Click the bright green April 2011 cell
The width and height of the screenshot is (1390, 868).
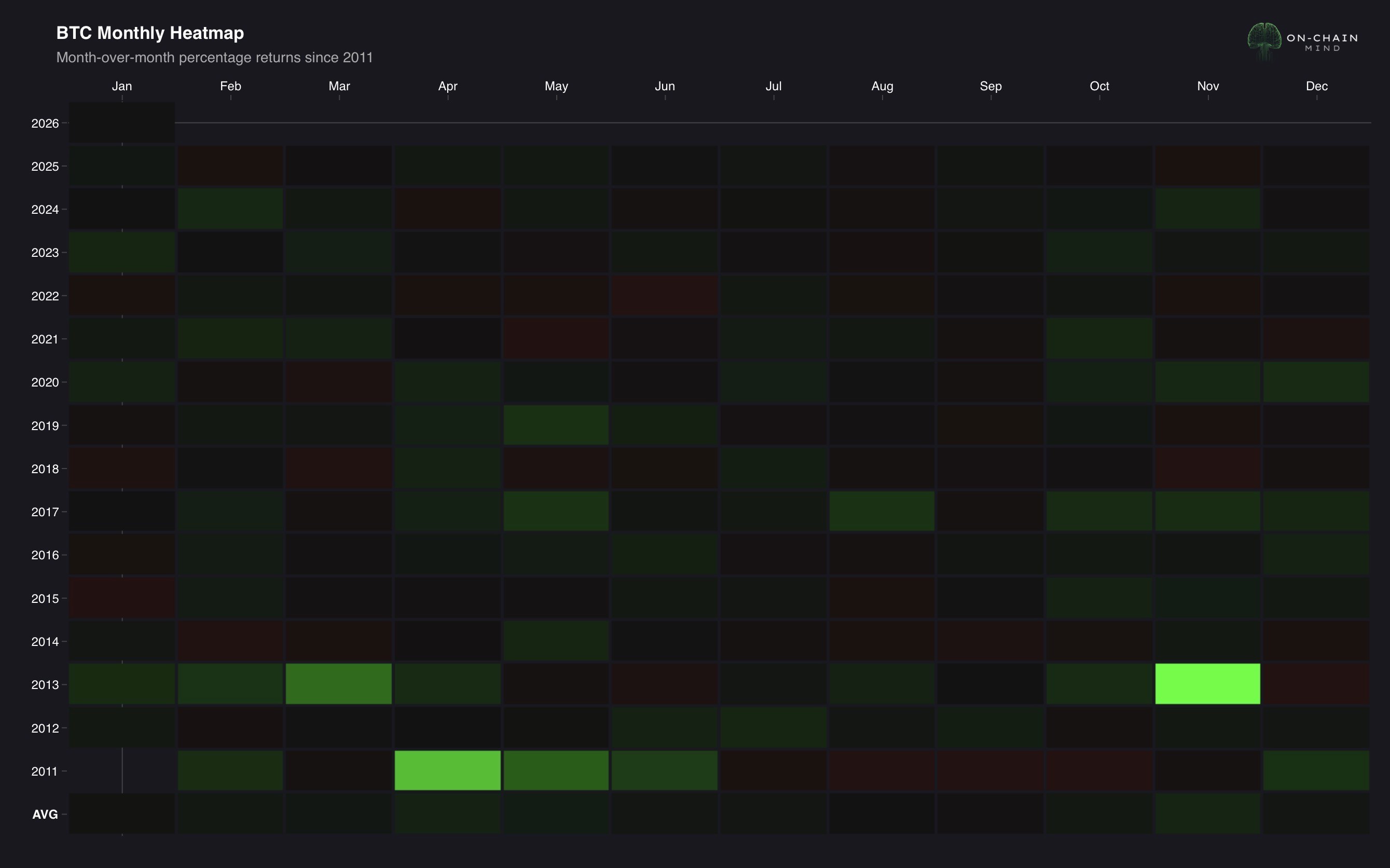click(447, 770)
